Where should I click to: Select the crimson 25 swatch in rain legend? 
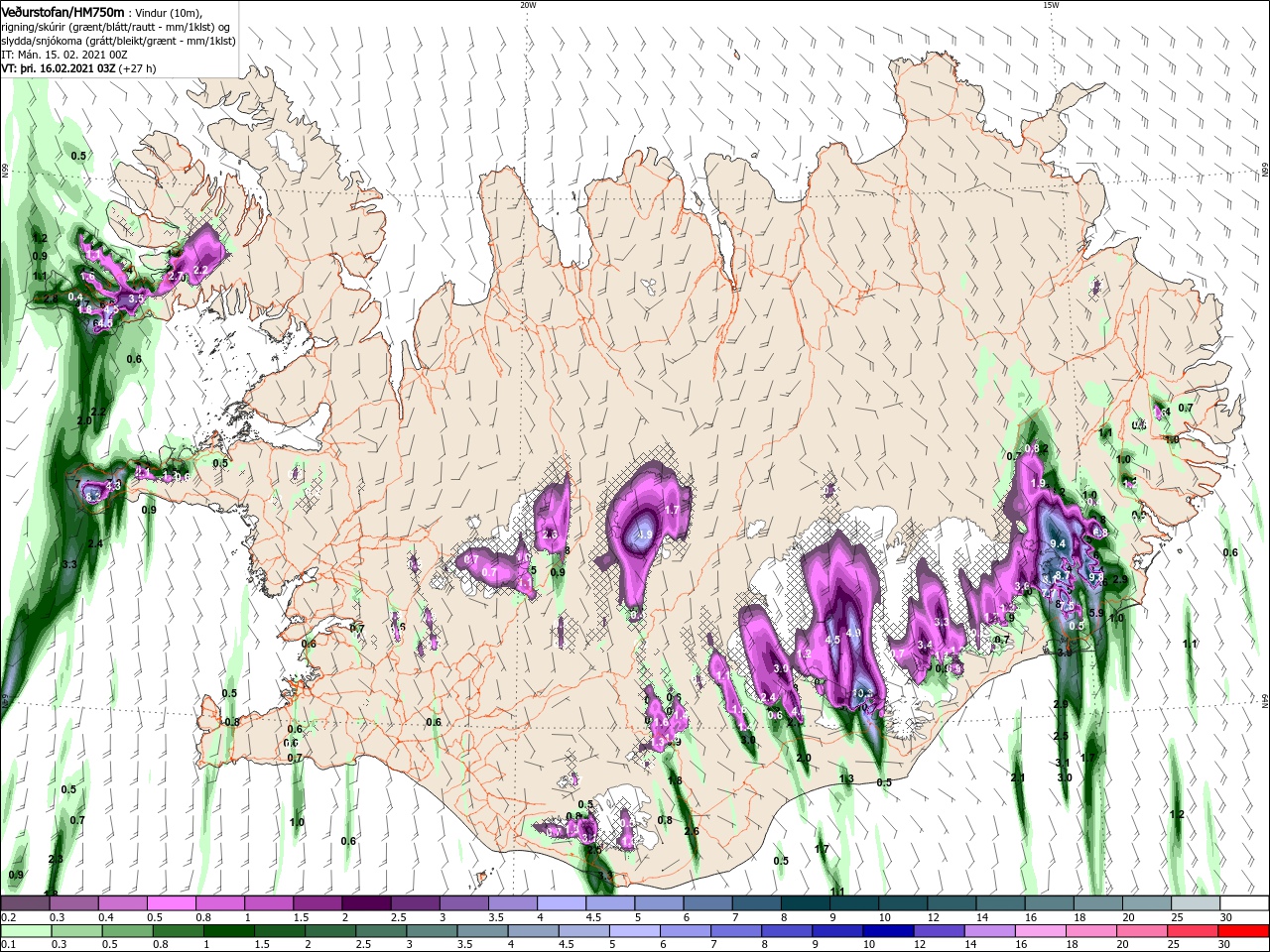point(1195,931)
